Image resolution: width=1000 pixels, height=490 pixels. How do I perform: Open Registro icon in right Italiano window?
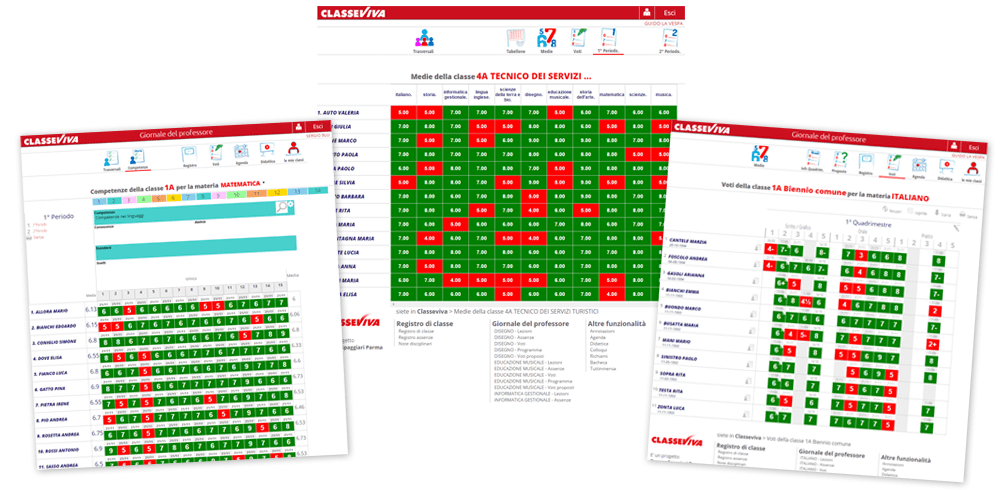click(x=865, y=163)
